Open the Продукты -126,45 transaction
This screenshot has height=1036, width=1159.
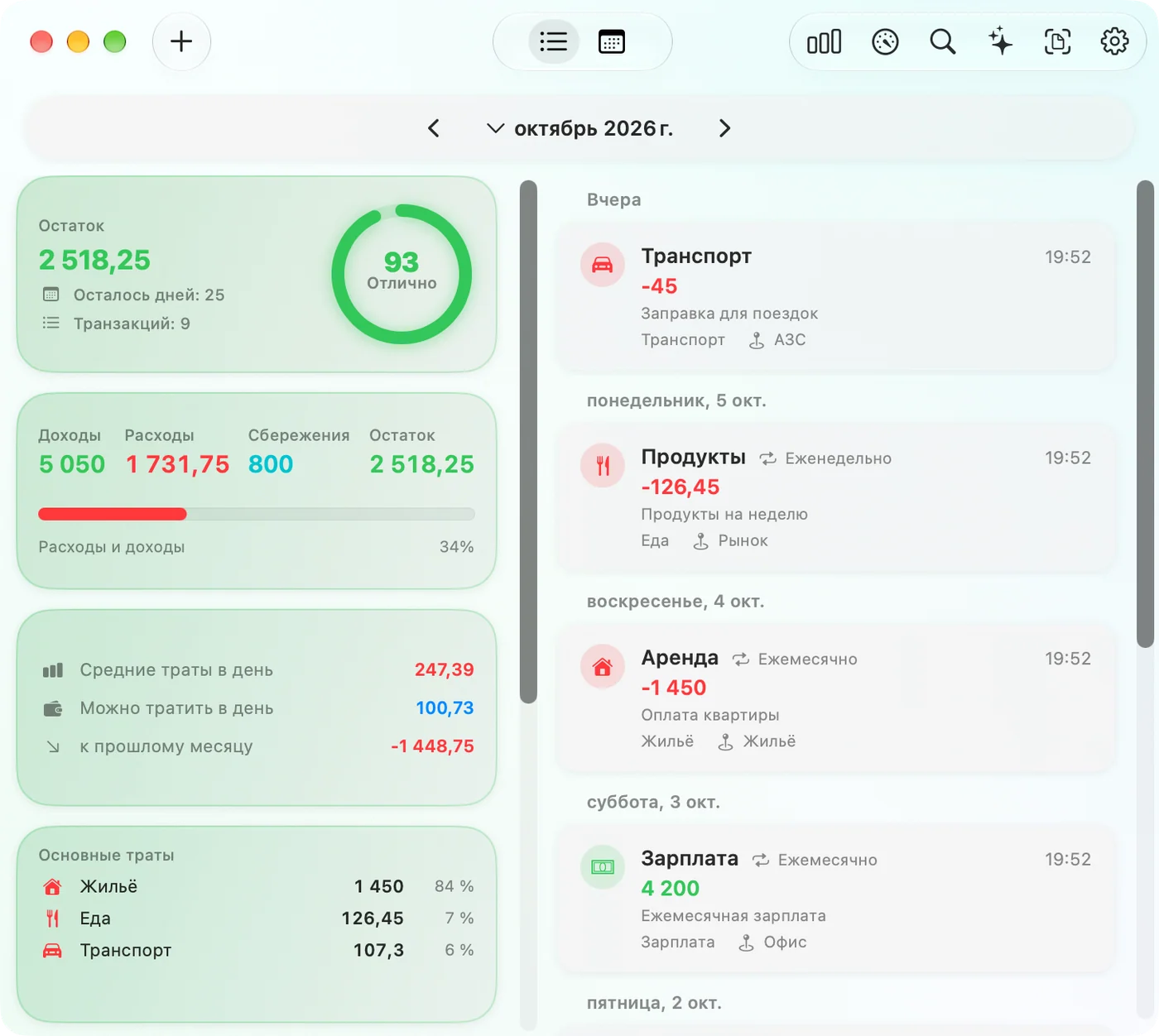836,500
